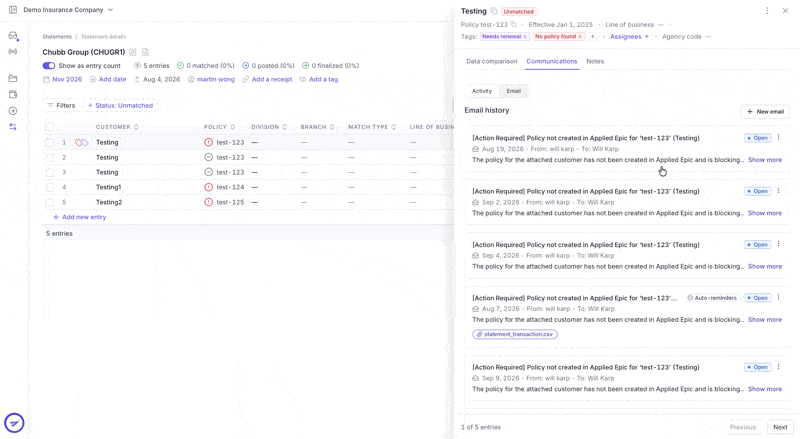This screenshot has width=800, height=439.
Task: Check the checkbox for row 3 Testing
Action: pos(49,173)
